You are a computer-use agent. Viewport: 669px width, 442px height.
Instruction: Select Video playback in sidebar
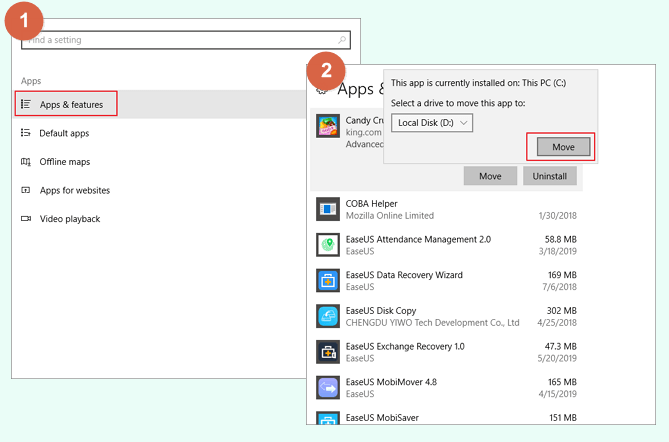click(69, 219)
